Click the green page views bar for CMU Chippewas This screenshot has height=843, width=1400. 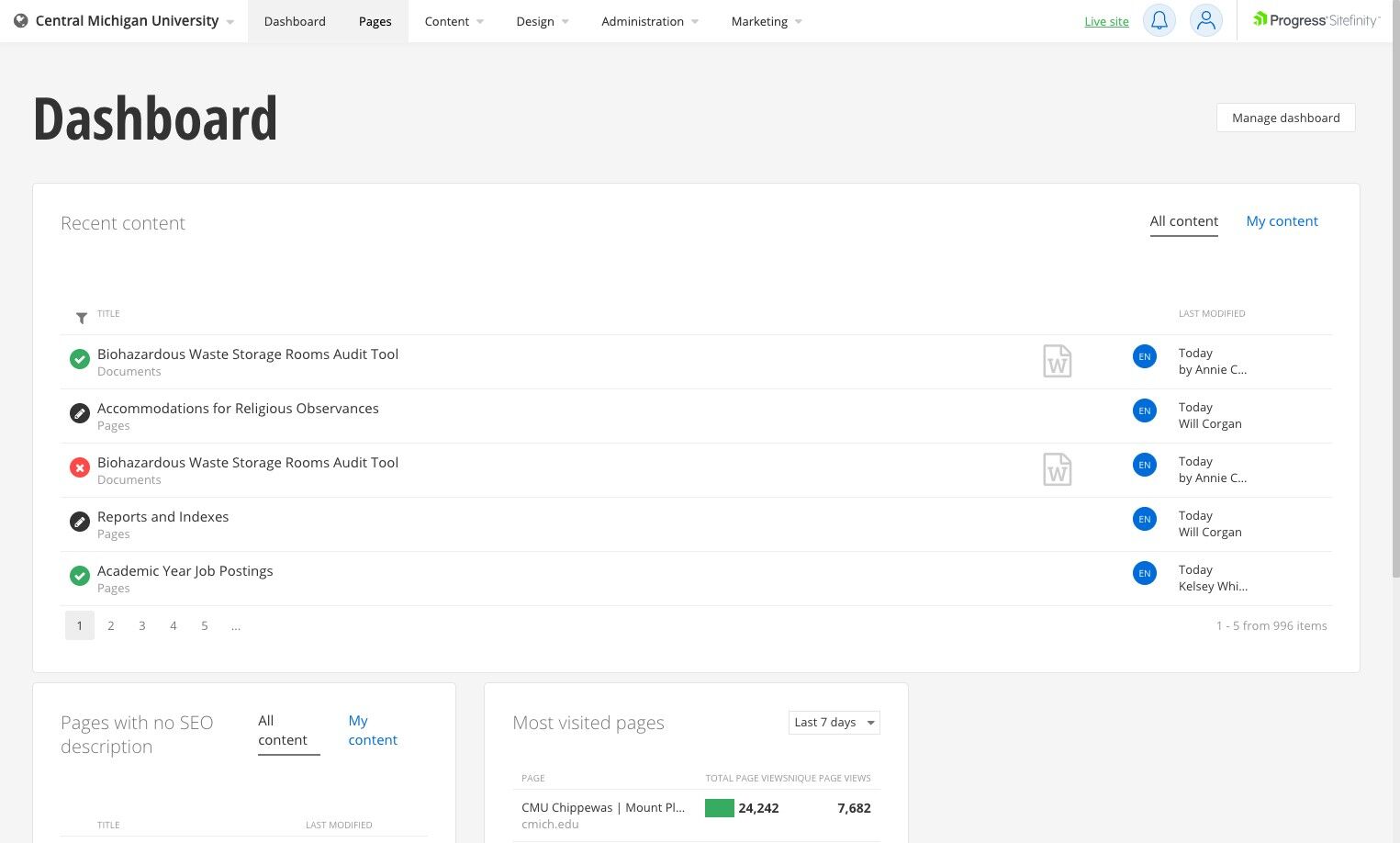(x=720, y=808)
